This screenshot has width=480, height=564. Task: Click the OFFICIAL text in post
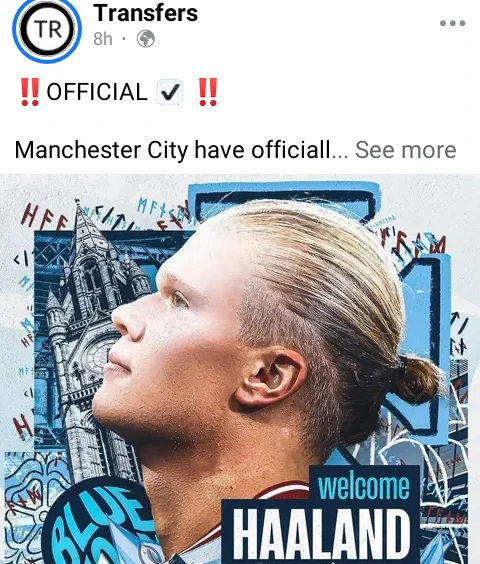pos(97,92)
